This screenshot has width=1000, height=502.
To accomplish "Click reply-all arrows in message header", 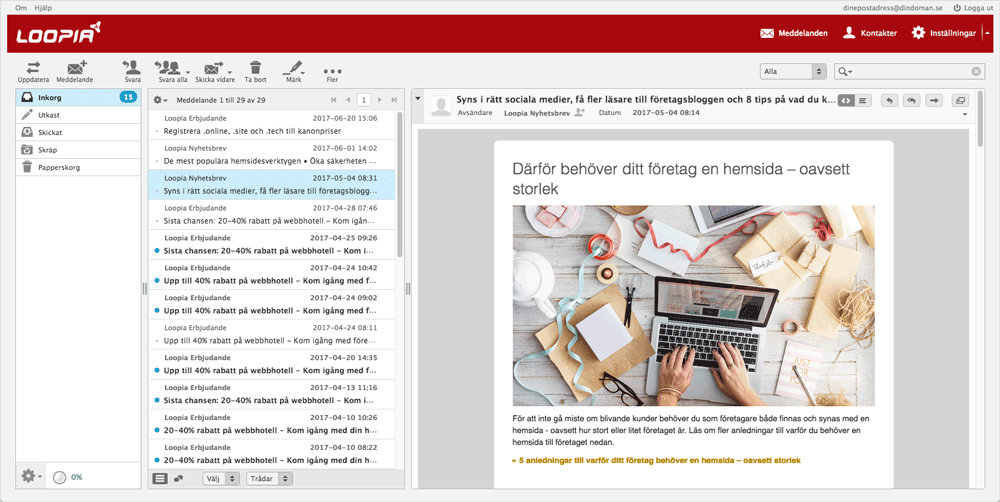I will click(x=912, y=100).
